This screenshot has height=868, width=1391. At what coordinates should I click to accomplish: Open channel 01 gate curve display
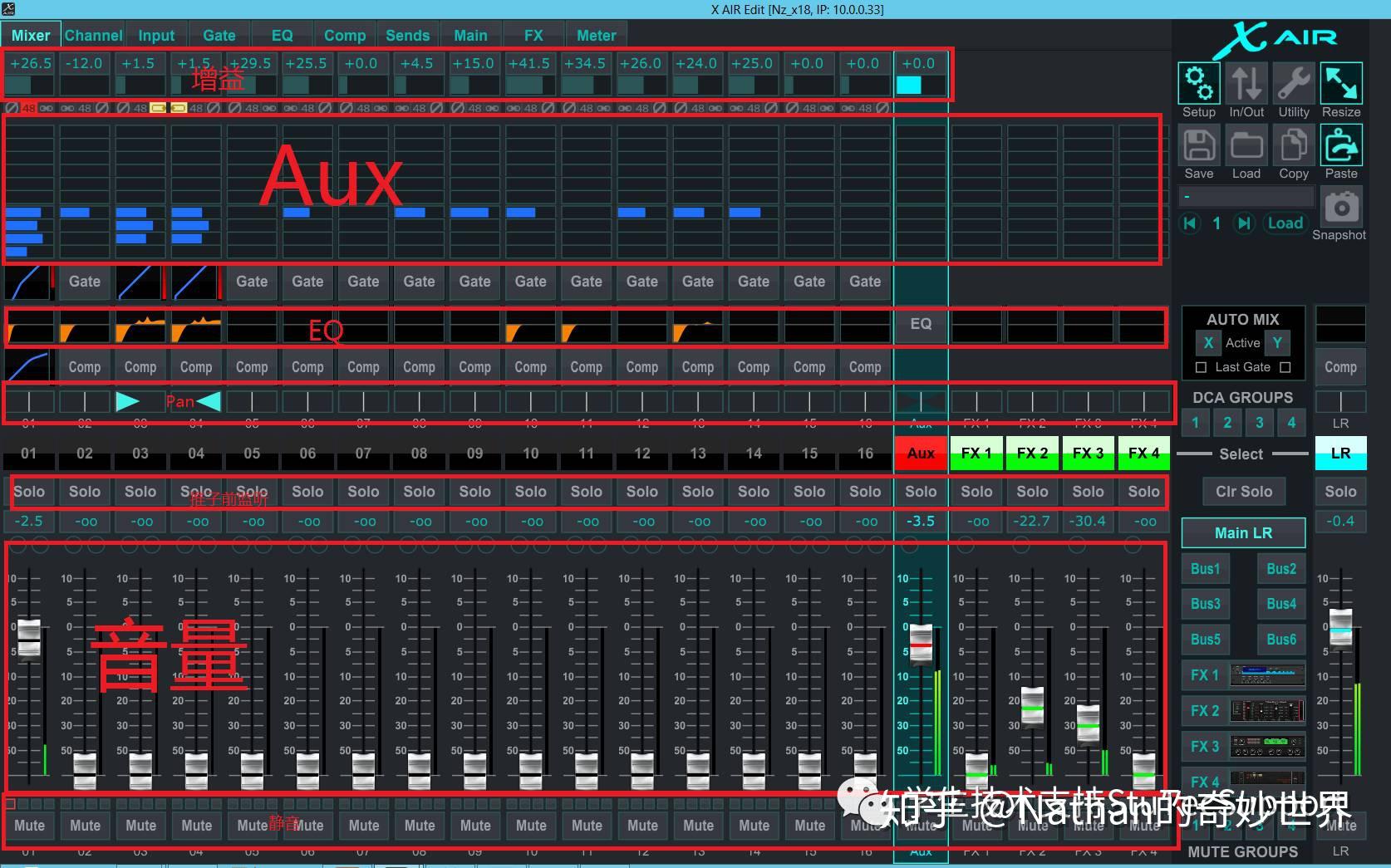click(x=28, y=282)
